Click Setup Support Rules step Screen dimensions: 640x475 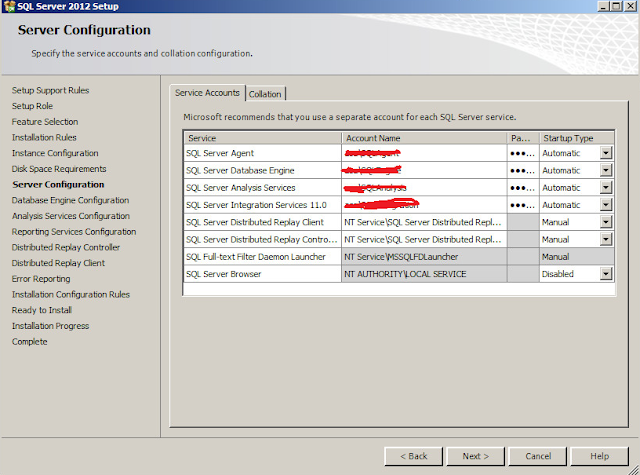(x=50, y=90)
